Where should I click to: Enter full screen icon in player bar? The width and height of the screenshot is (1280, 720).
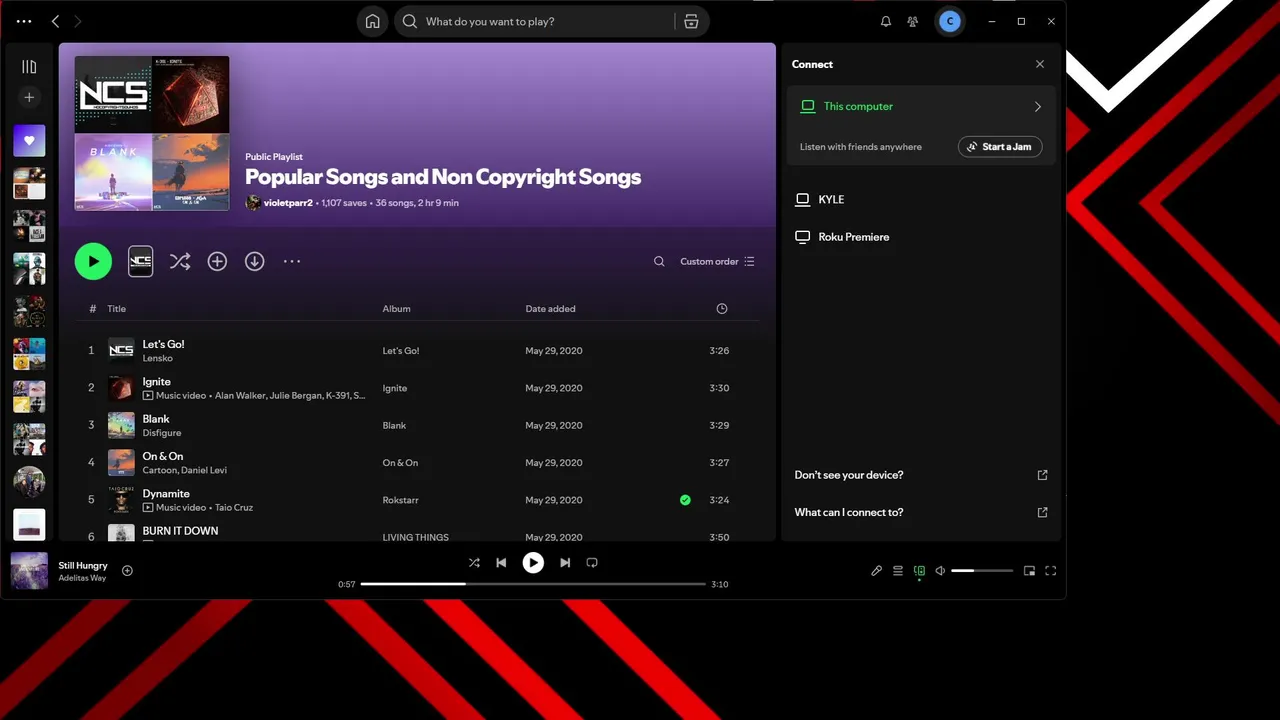coord(1051,571)
